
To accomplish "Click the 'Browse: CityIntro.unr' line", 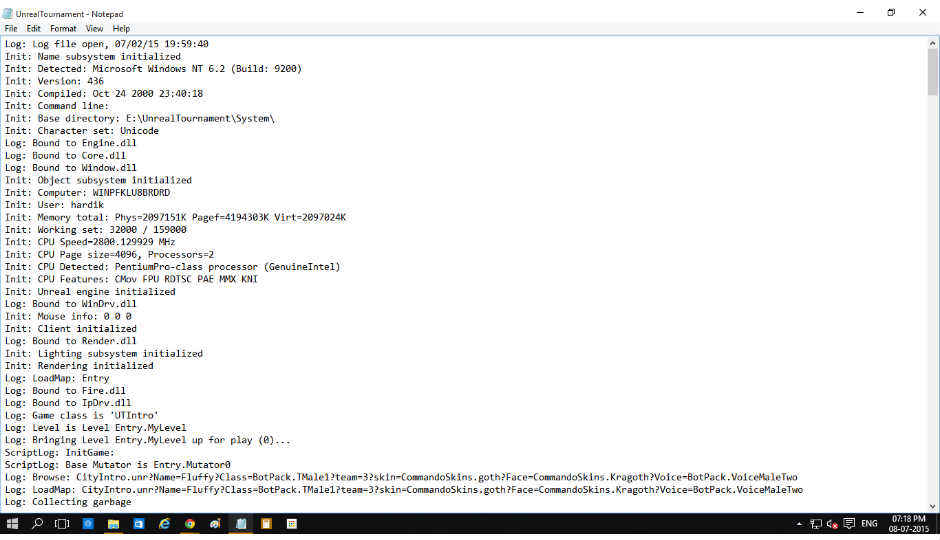I will pyautogui.click(x=401, y=477).
